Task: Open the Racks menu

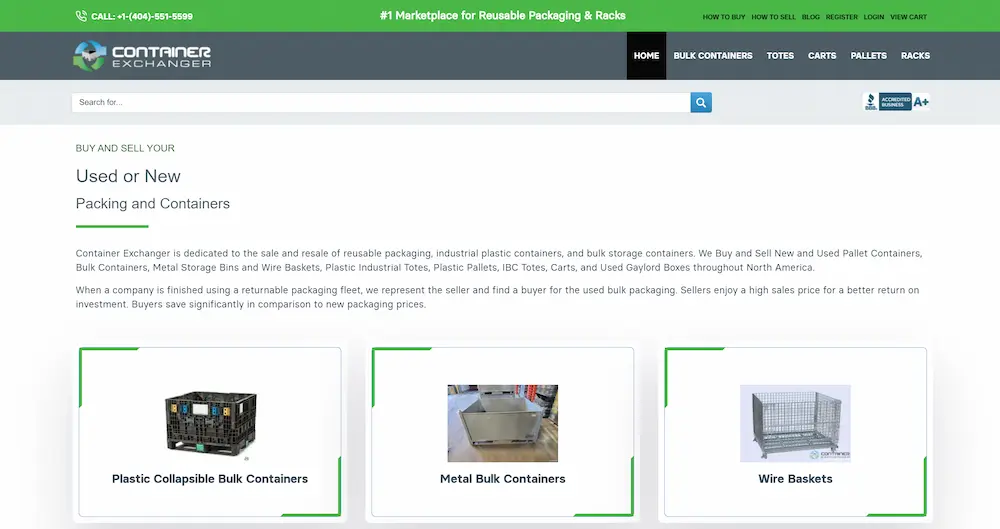Action: coord(915,56)
